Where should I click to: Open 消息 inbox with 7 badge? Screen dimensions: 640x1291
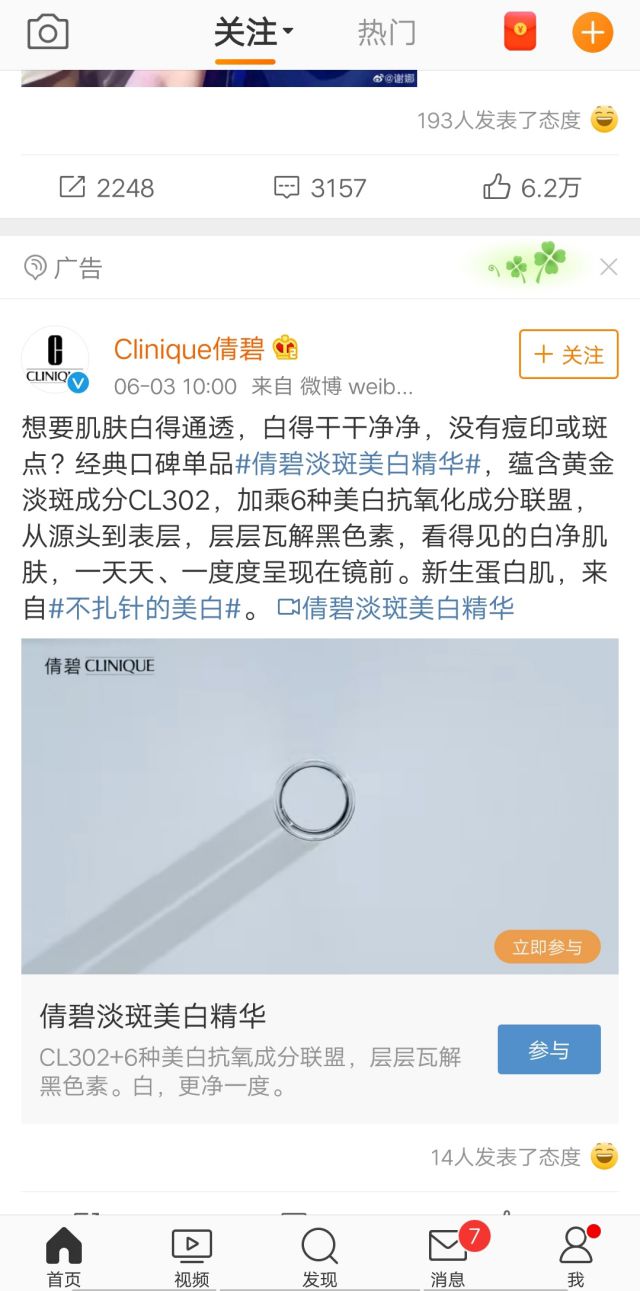click(x=448, y=1257)
